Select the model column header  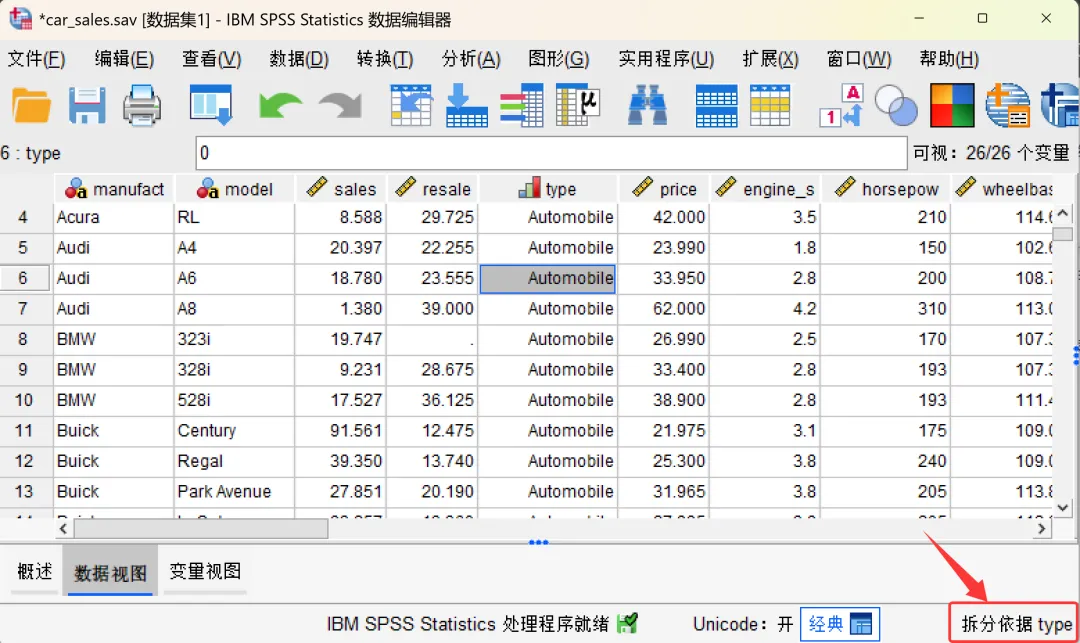click(x=234, y=189)
